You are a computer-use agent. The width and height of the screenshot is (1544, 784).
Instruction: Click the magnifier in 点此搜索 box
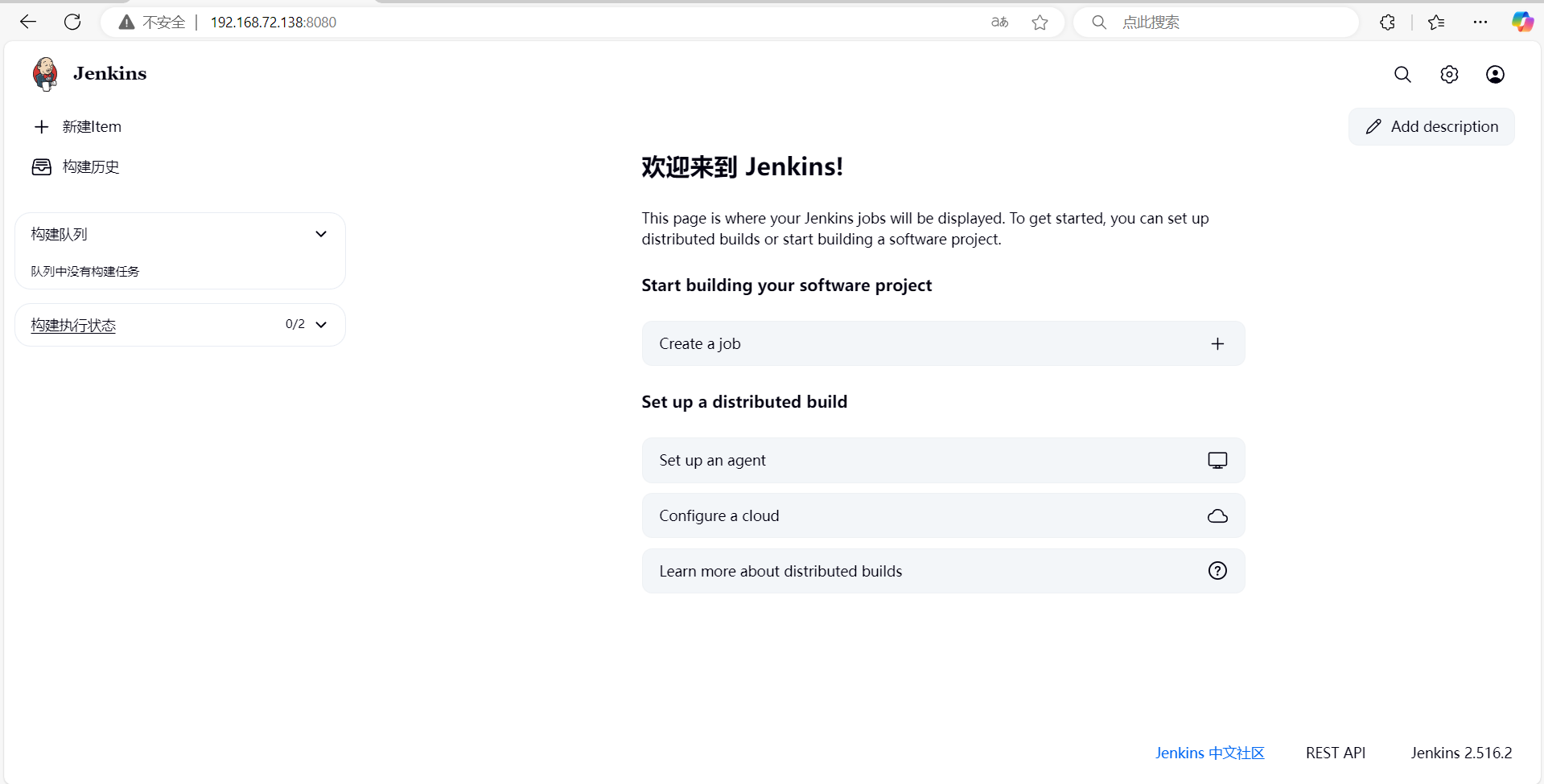1099,23
